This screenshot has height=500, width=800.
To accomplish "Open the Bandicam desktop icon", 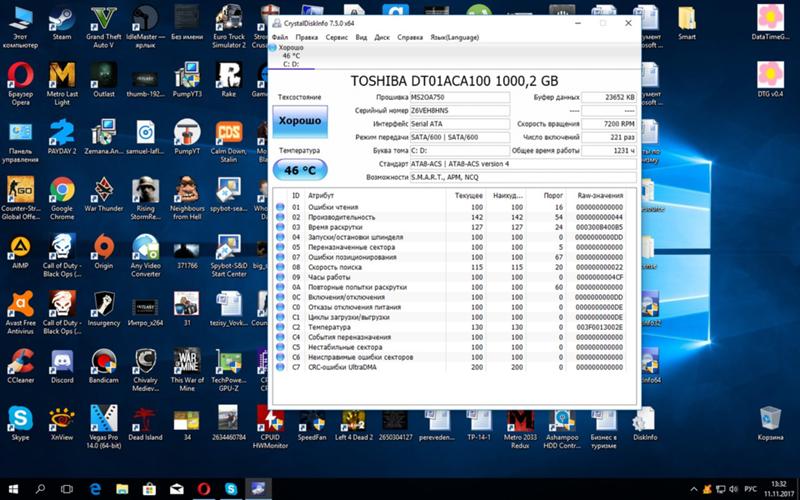I will point(104,366).
